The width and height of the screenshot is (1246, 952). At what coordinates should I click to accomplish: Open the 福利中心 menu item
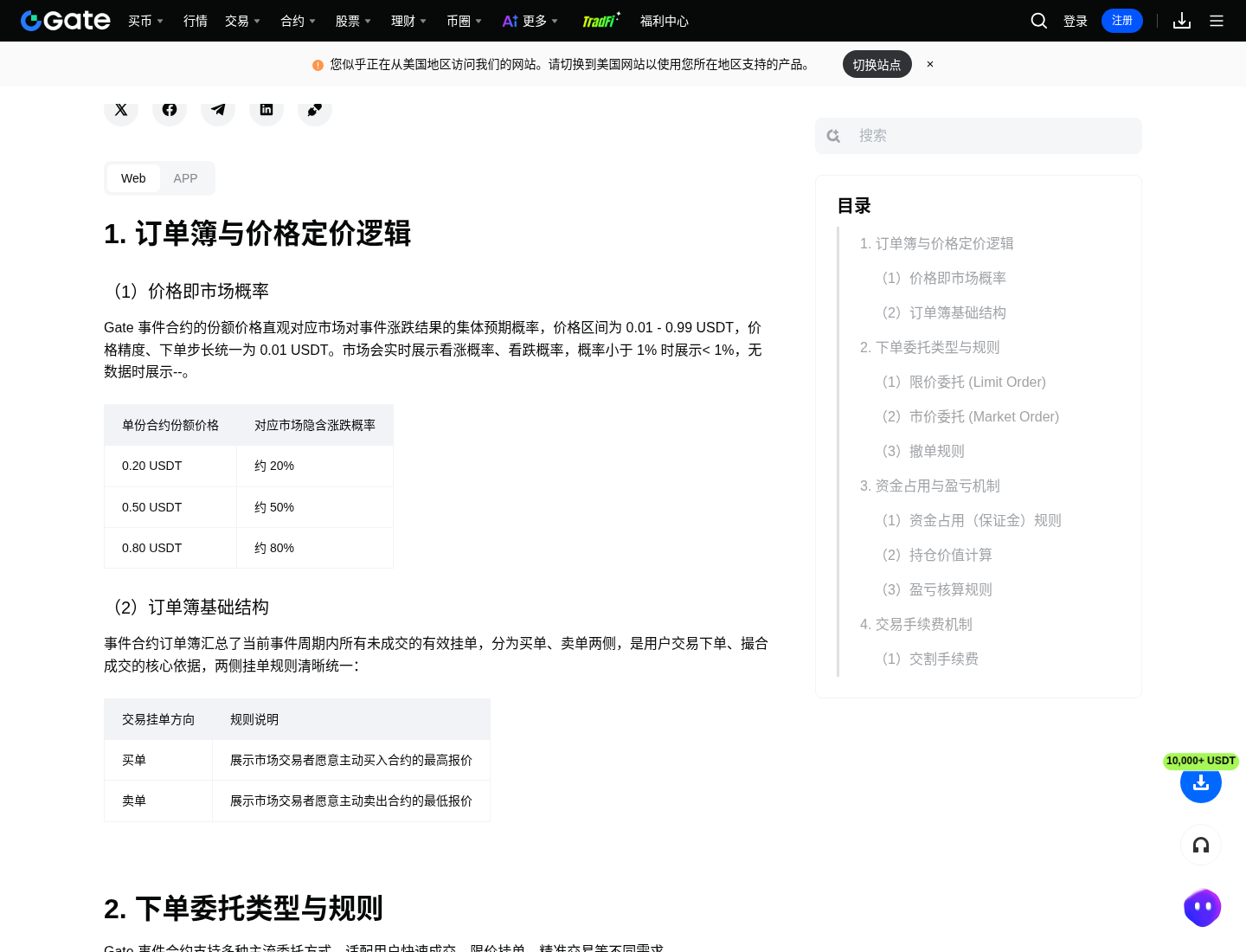click(665, 21)
